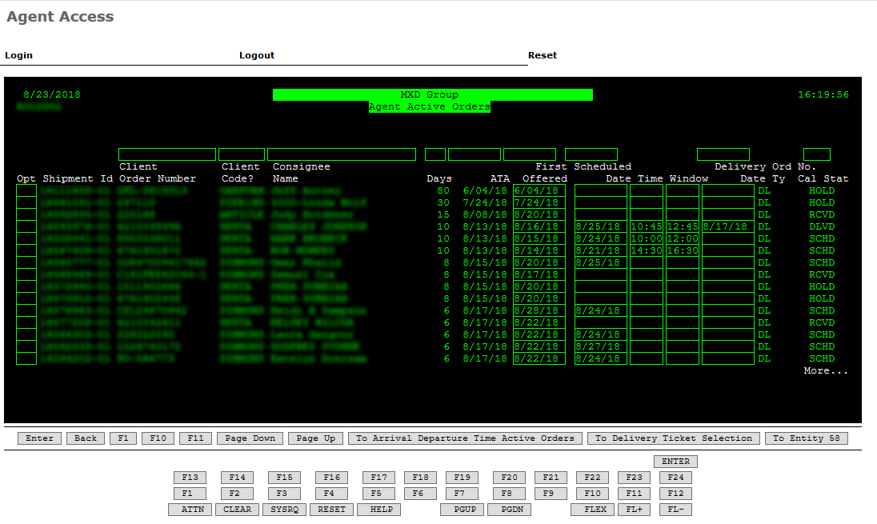
Task: Click the Delivery Date filter field
Action: (723, 155)
